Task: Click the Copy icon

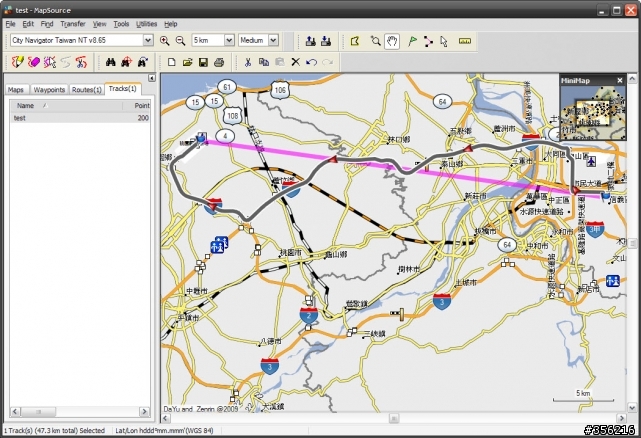Action: (264, 62)
